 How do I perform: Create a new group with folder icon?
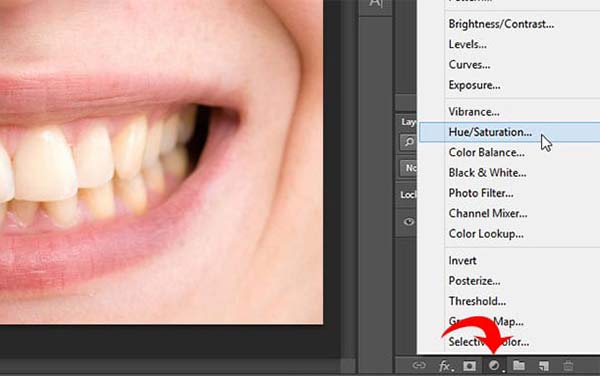point(519,365)
